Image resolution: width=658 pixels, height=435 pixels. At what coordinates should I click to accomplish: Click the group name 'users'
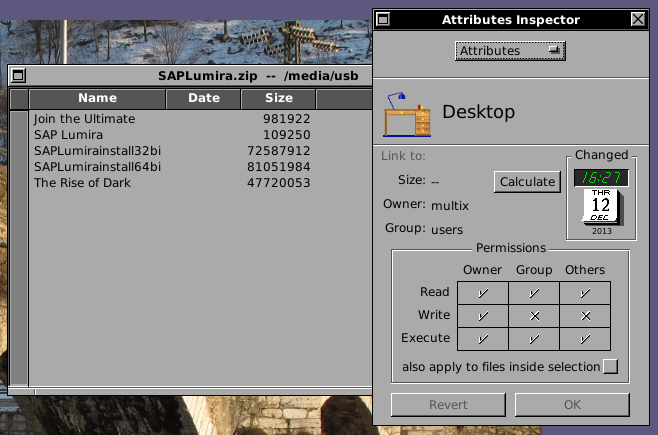tap(447, 229)
